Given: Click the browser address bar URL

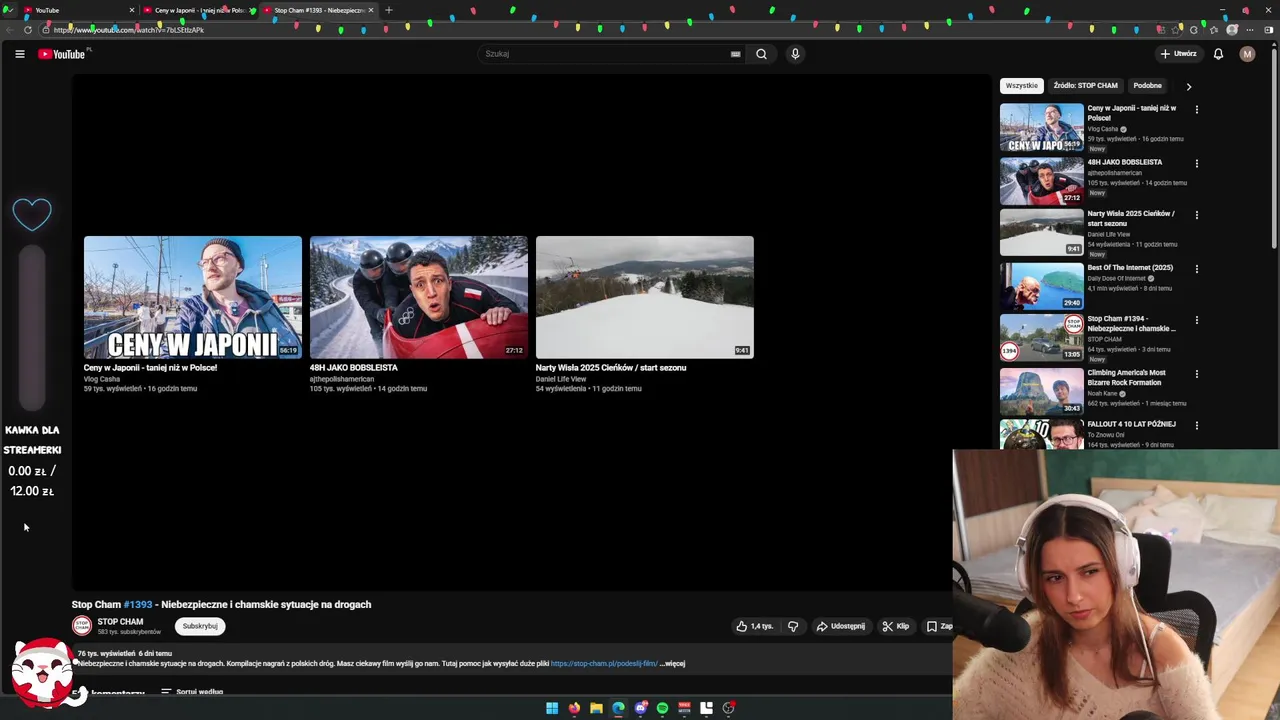Looking at the screenshot, I should pos(129,30).
